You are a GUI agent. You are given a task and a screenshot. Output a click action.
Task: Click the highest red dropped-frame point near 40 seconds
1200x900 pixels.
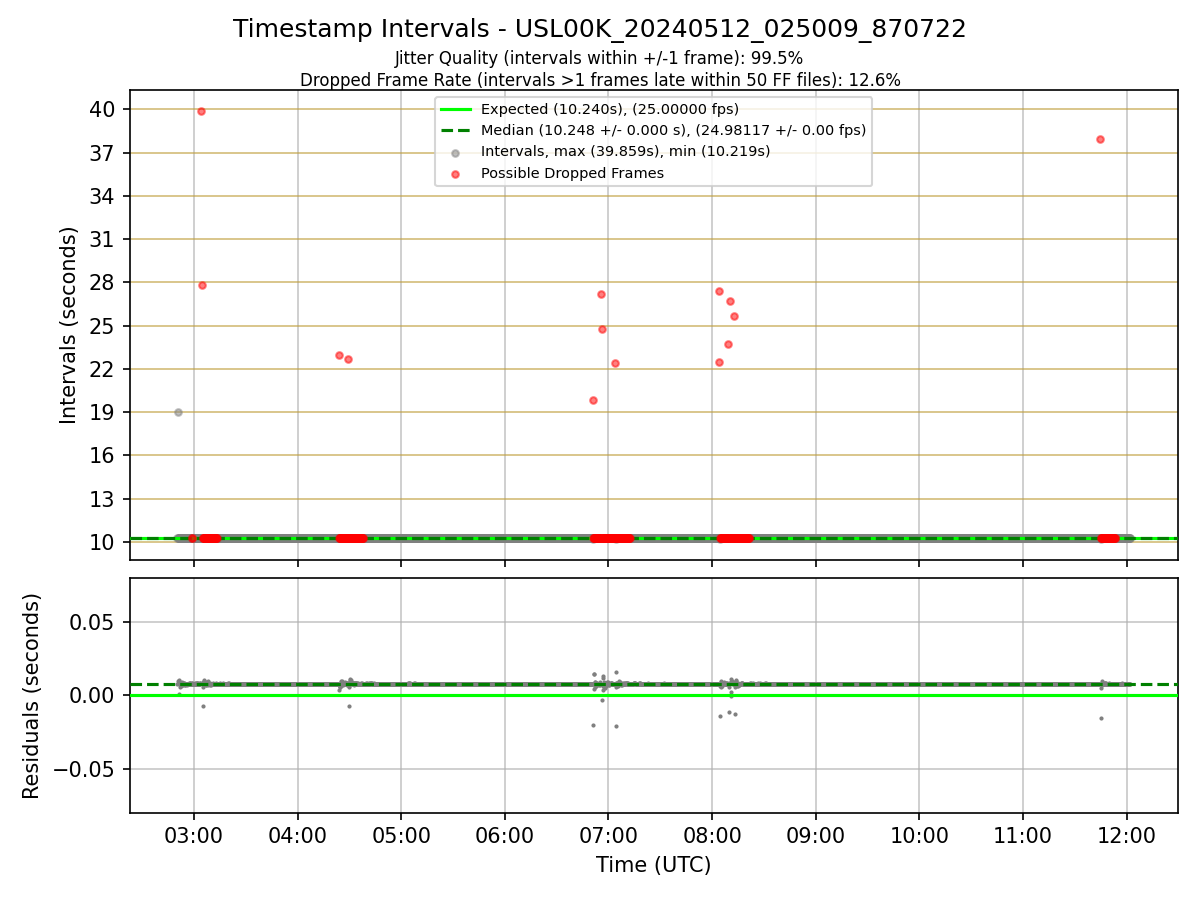point(201,111)
